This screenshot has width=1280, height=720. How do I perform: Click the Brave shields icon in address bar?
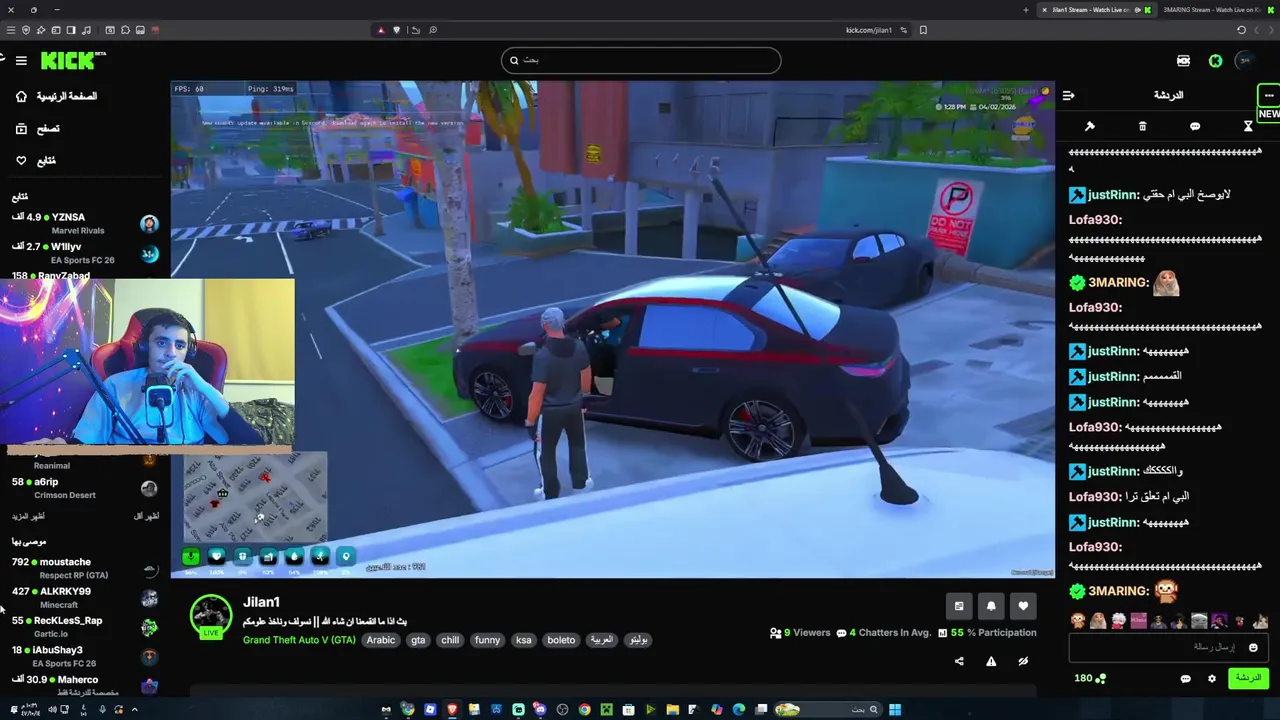396,30
